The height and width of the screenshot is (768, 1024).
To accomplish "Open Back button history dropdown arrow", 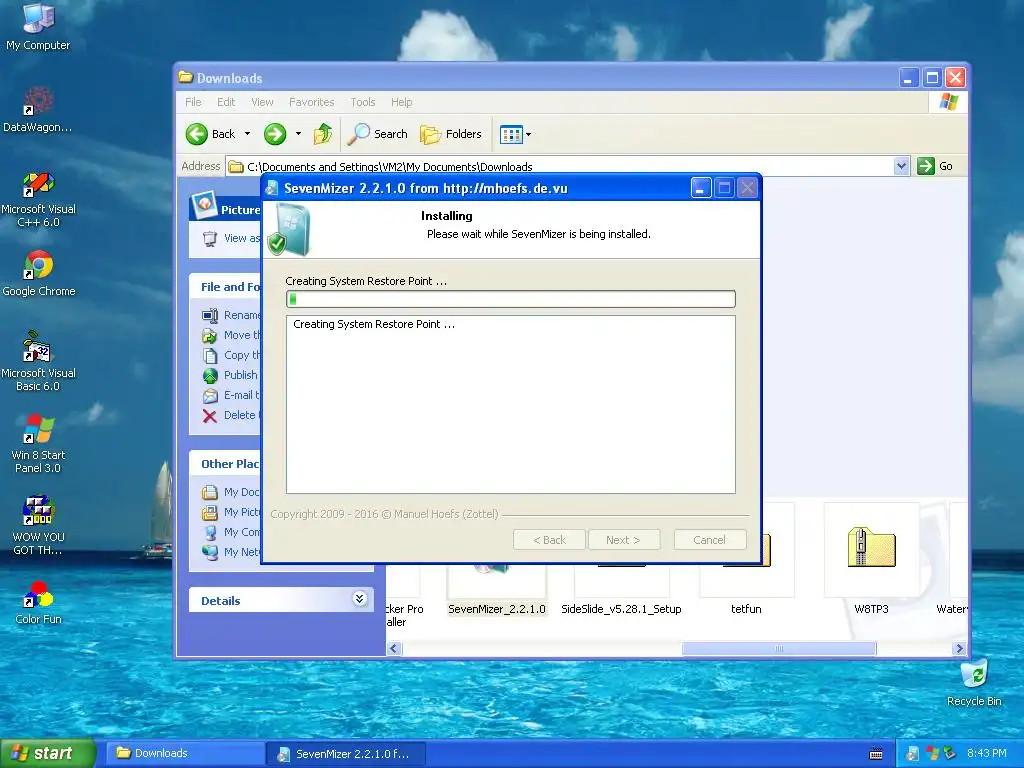I will [x=248, y=134].
